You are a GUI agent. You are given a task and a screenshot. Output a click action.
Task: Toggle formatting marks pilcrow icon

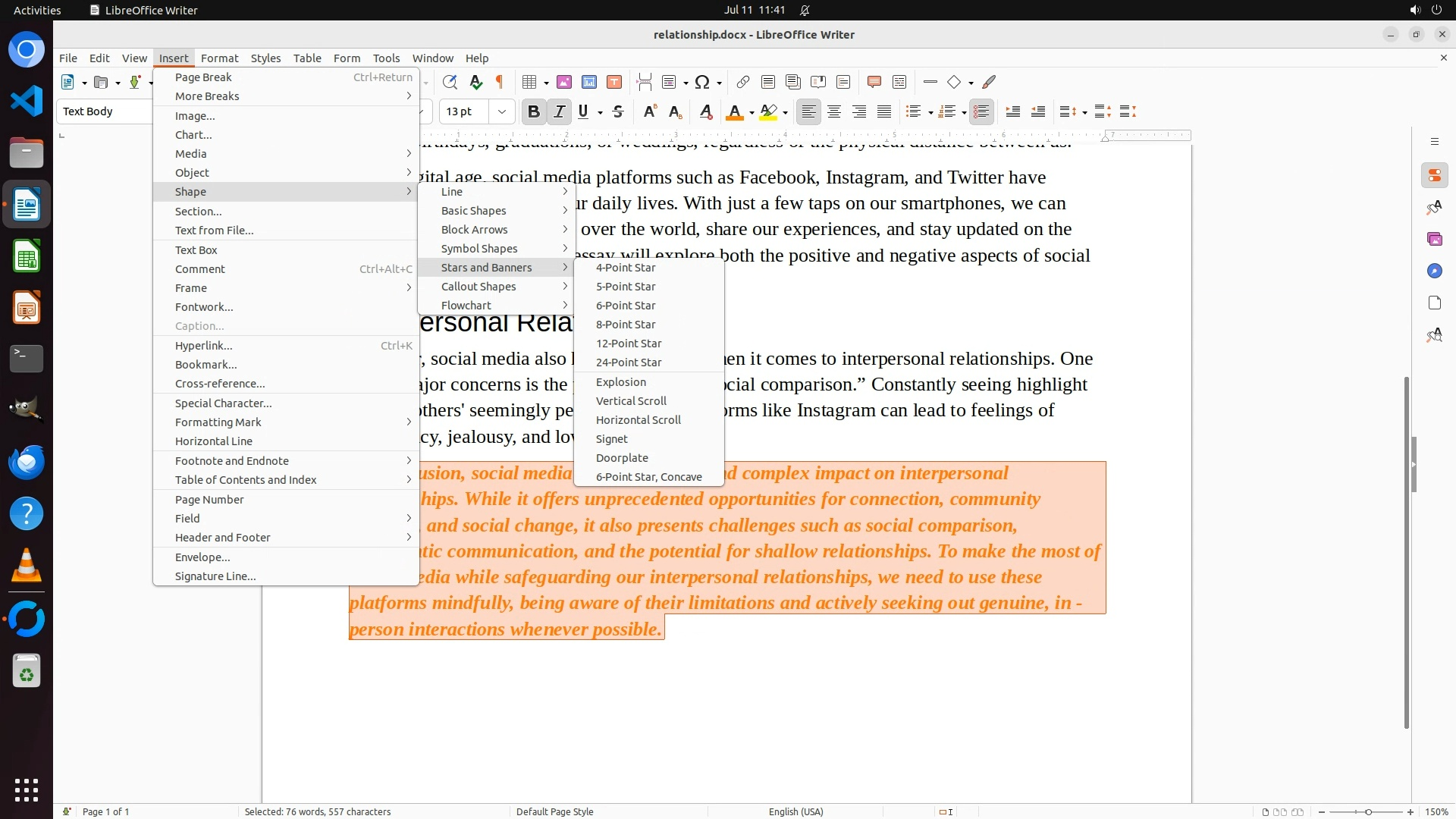point(500,82)
